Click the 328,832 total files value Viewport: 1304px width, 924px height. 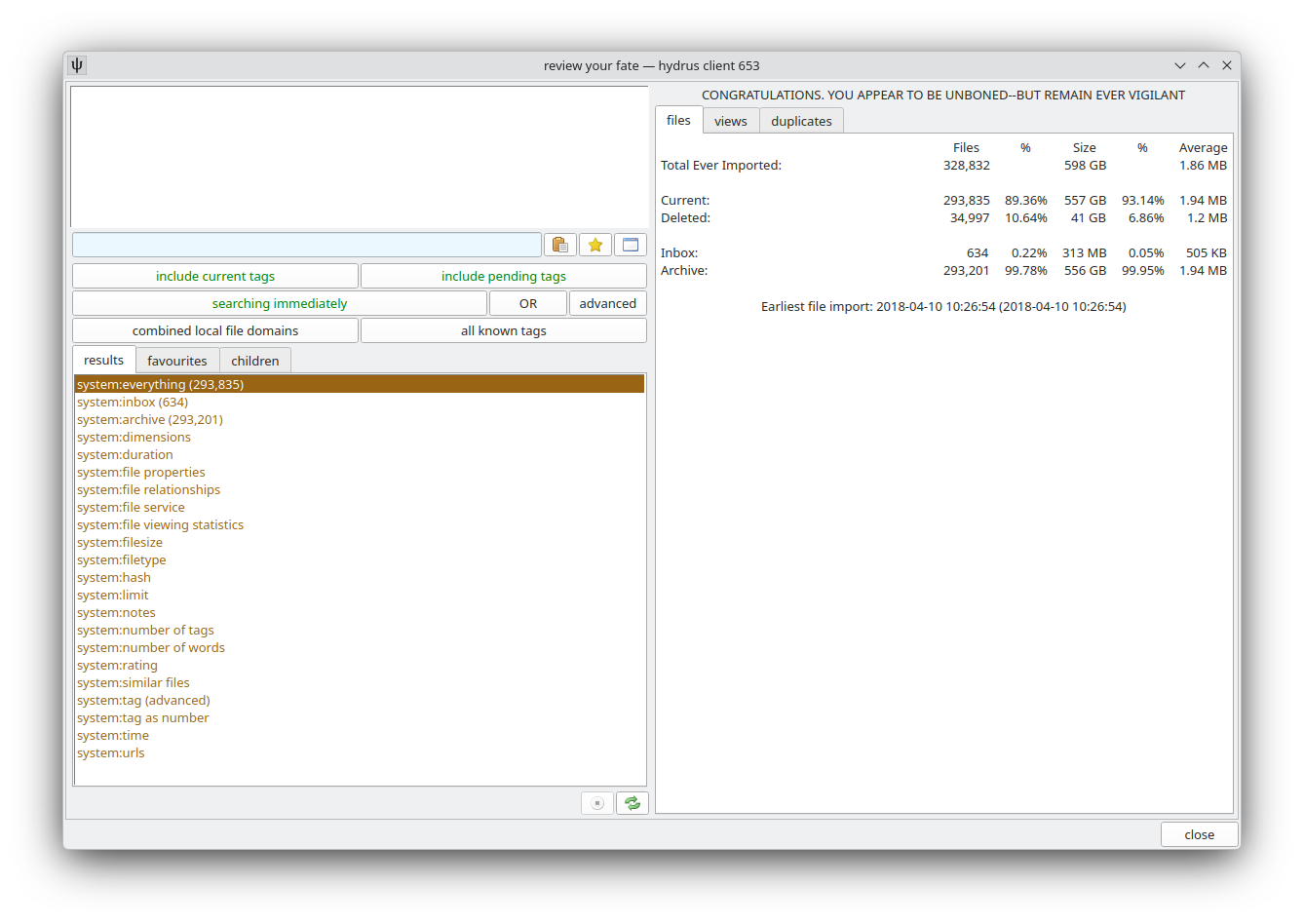pyautogui.click(x=967, y=165)
